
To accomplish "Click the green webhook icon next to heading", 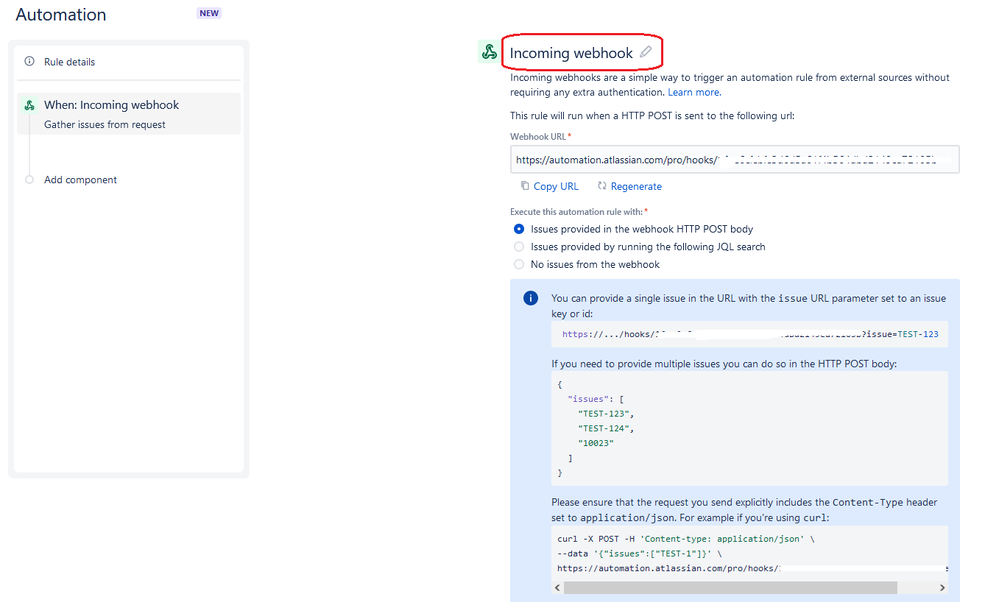I will pyautogui.click(x=489, y=52).
